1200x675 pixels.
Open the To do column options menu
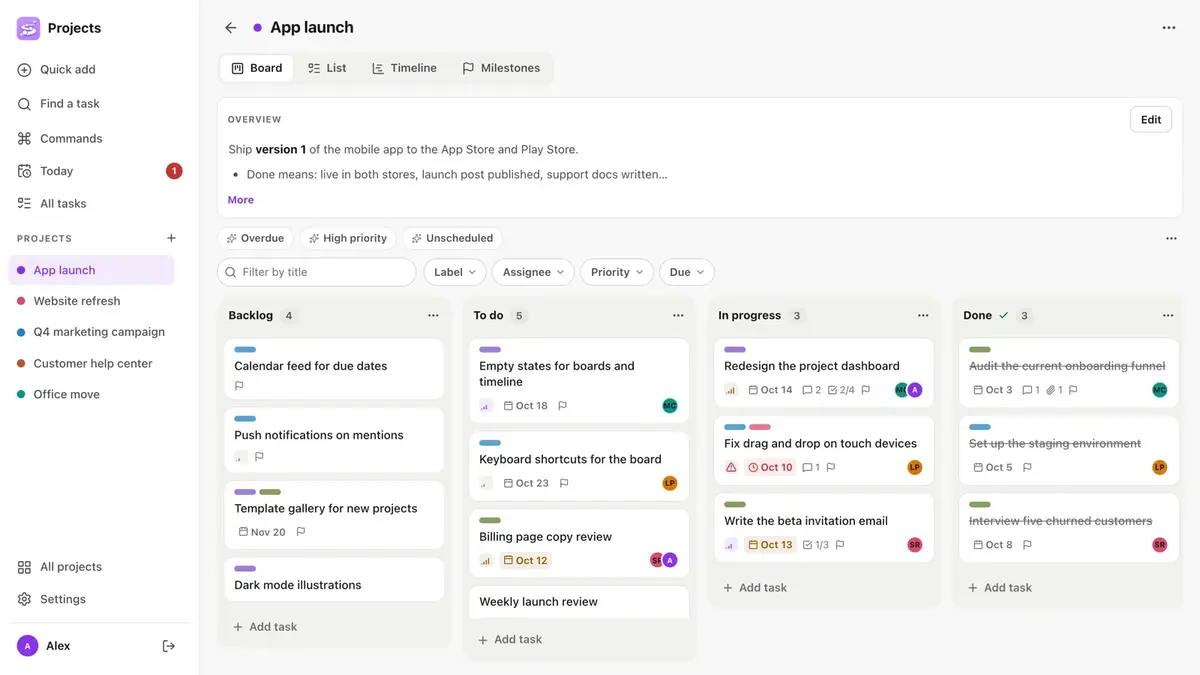678,315
